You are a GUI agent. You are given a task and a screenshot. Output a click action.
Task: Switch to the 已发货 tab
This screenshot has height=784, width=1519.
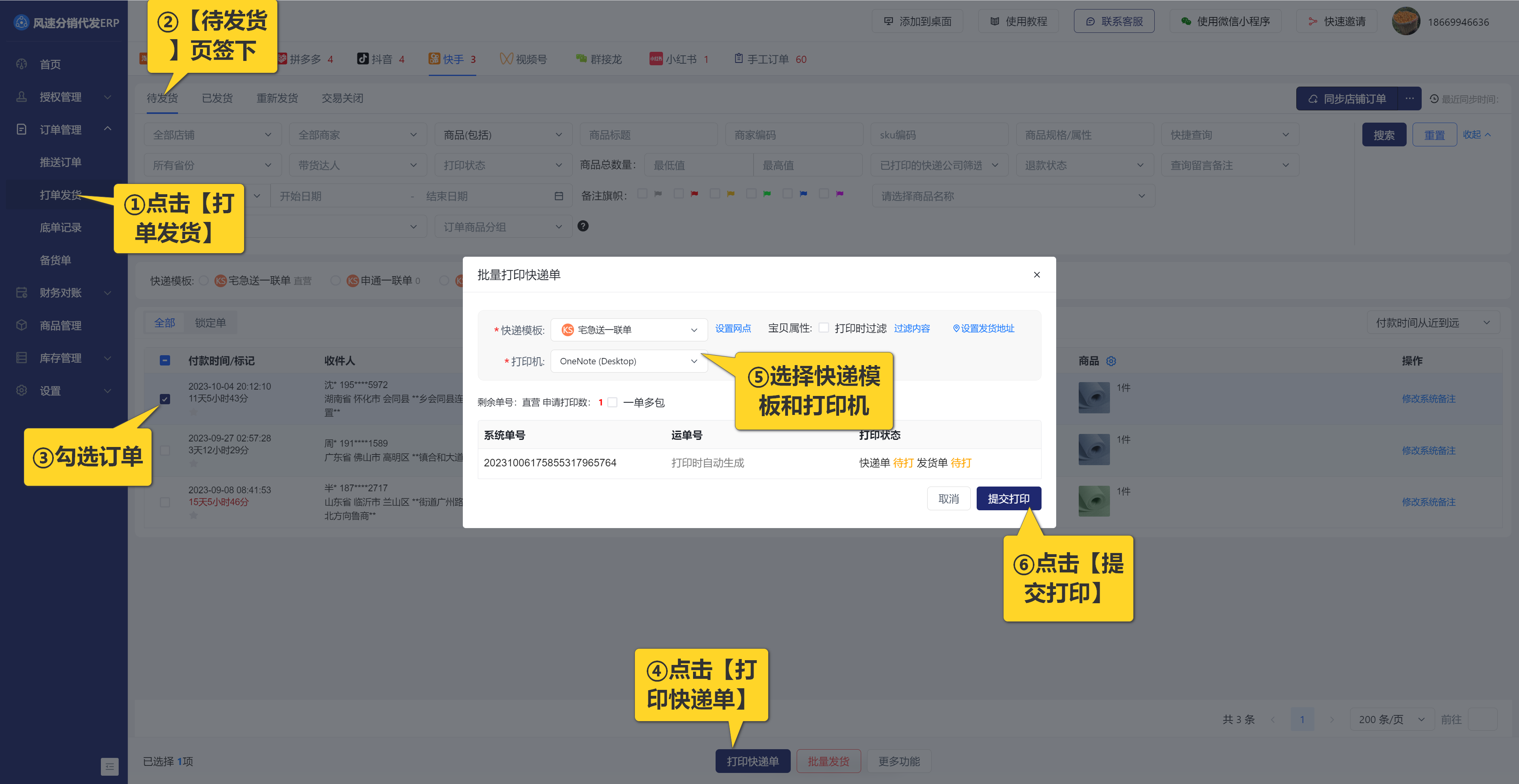[217, 98]
